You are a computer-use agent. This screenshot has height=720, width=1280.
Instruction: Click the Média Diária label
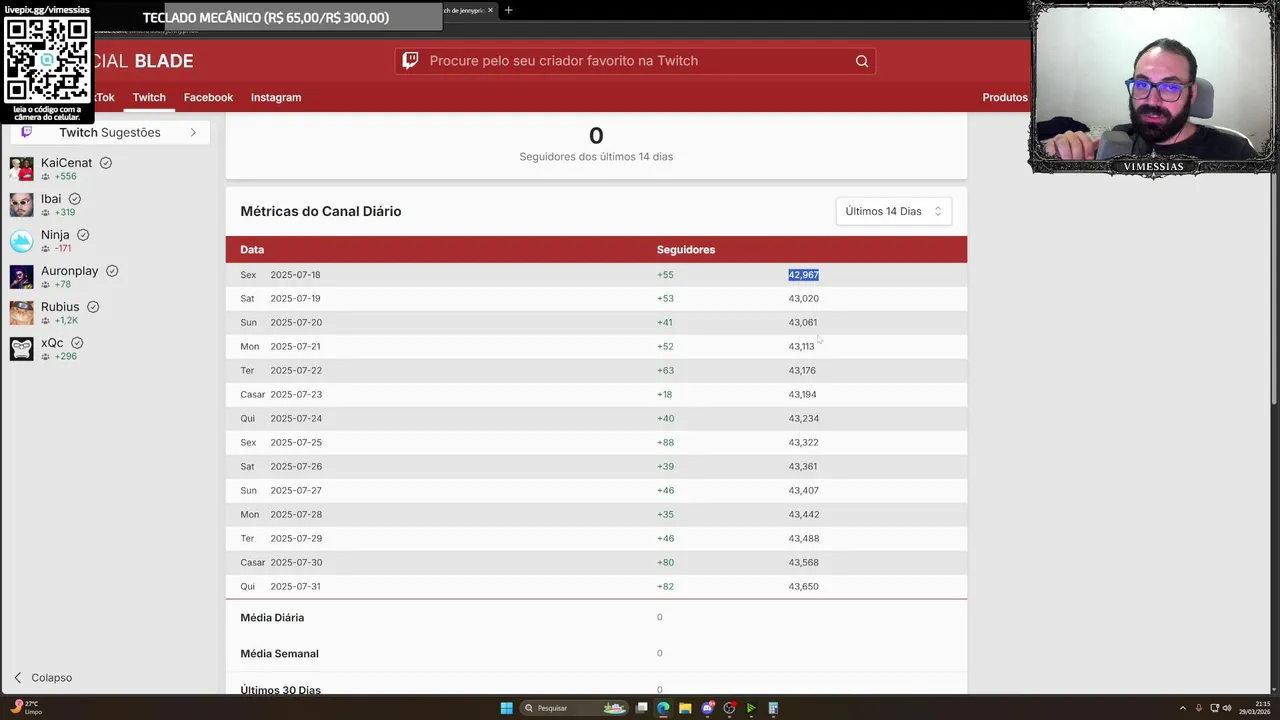pyautogui.click(x=272, y=618)
